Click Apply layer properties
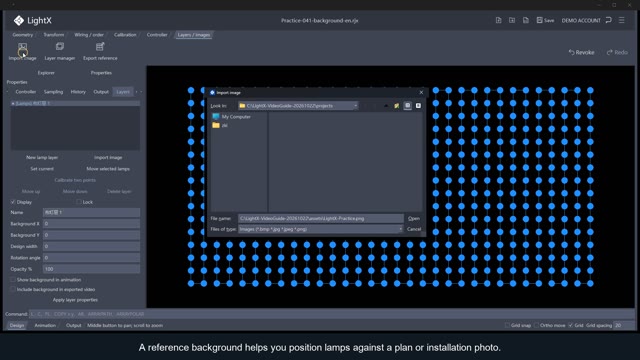Screen dimensions: 640x360 pos(75,300)
